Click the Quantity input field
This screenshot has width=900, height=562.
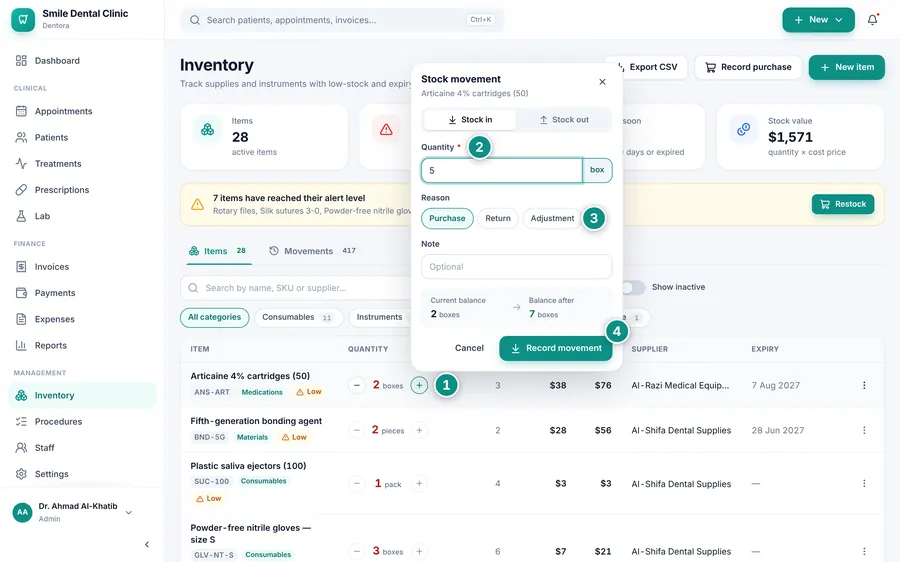(502, 170)
